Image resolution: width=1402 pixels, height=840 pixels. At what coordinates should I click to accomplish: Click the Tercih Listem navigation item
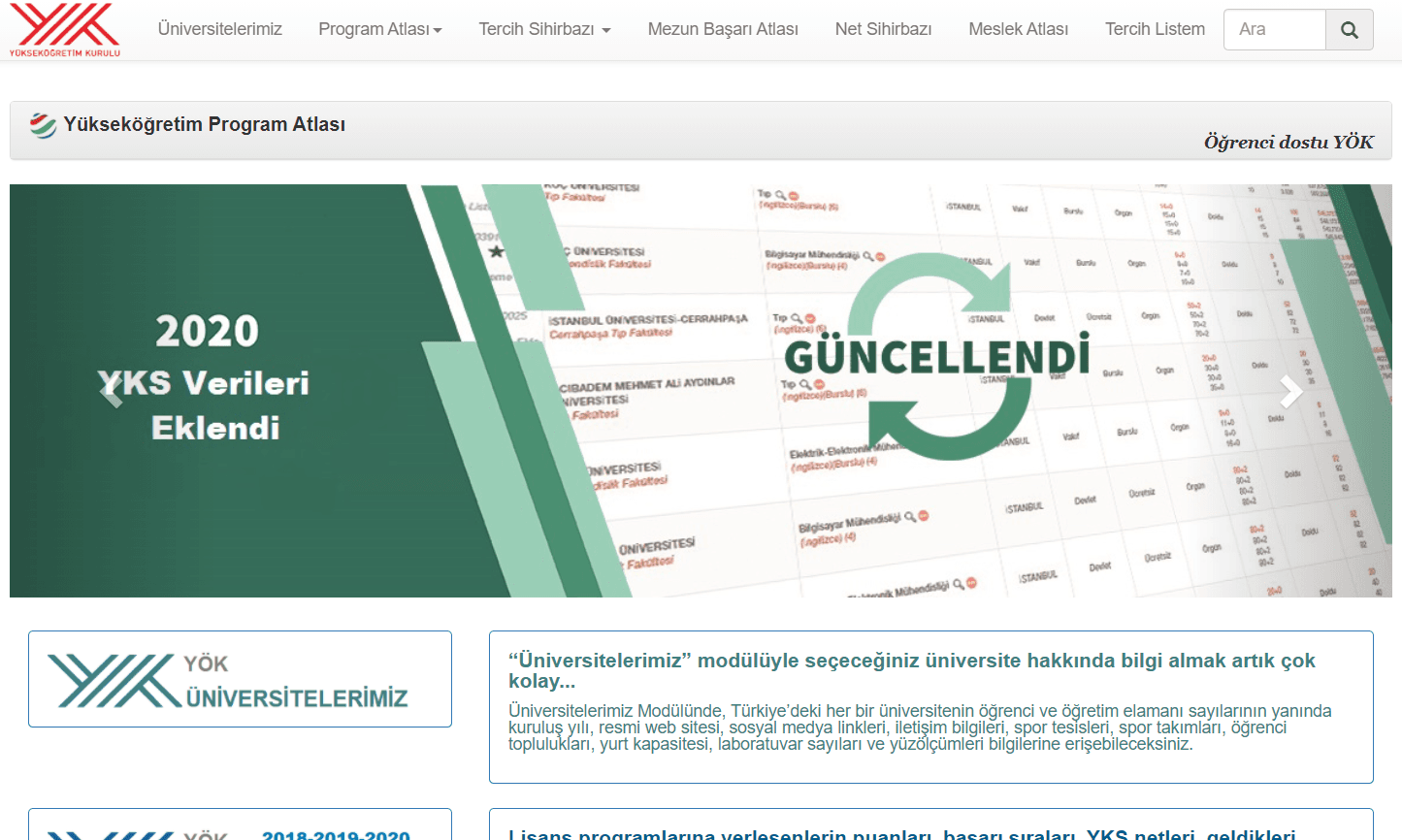click(1155, 29)
